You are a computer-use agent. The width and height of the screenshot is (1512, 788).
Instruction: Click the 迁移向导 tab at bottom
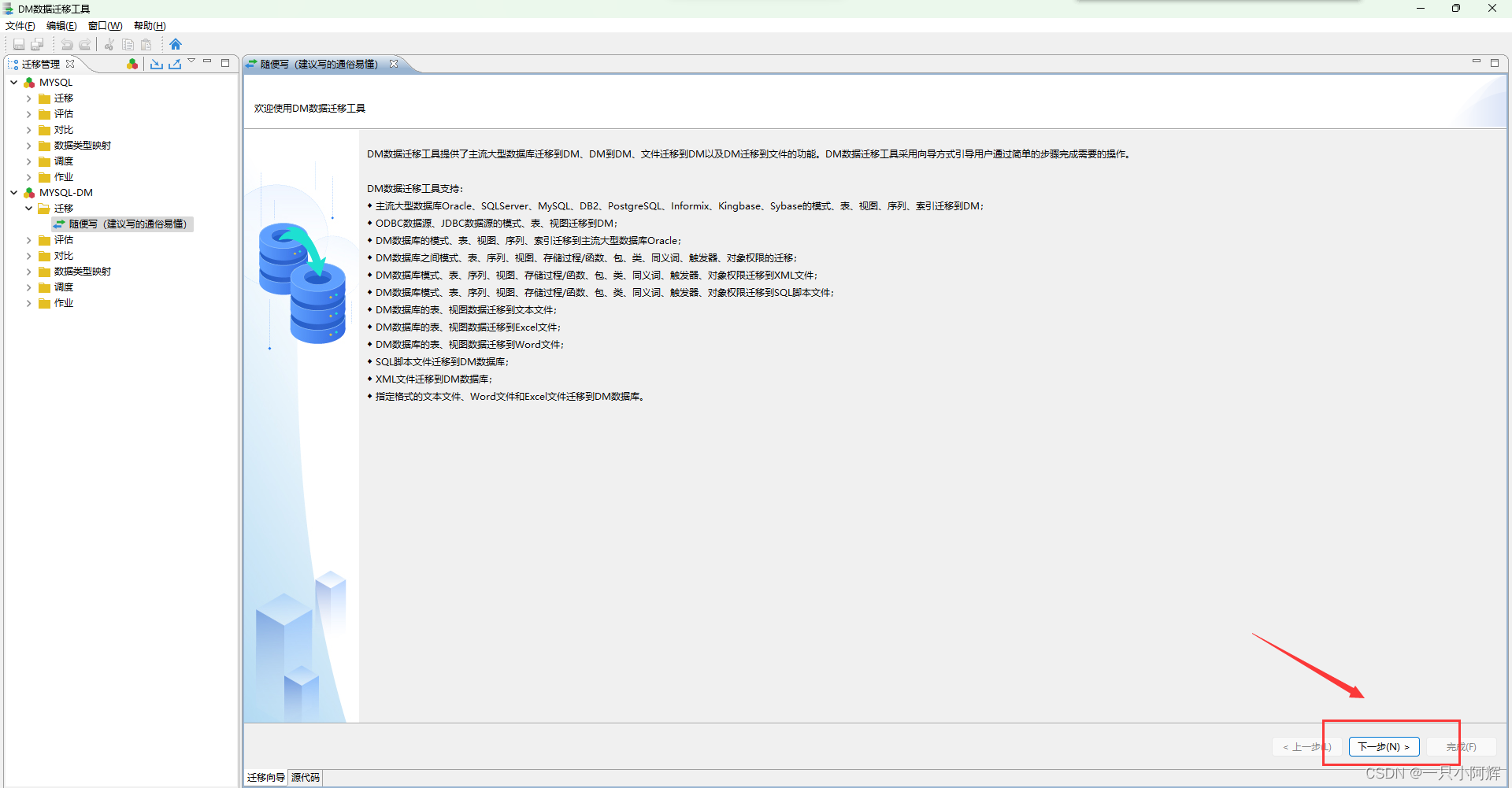pyautogui.click(x=265, y=777)
